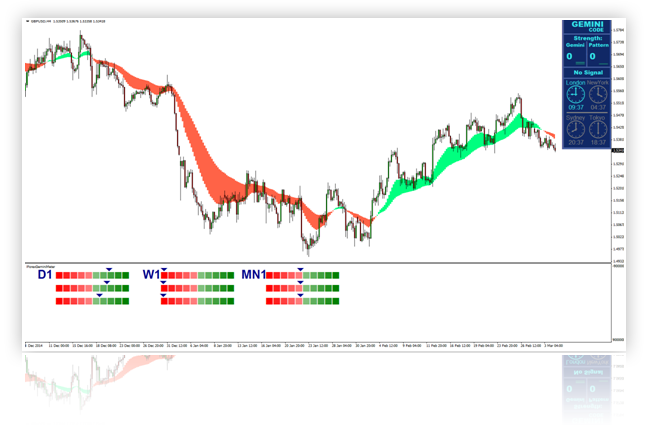Click the Gemini strength value 0
648x430 pixels.
click(x=569, y=56)
